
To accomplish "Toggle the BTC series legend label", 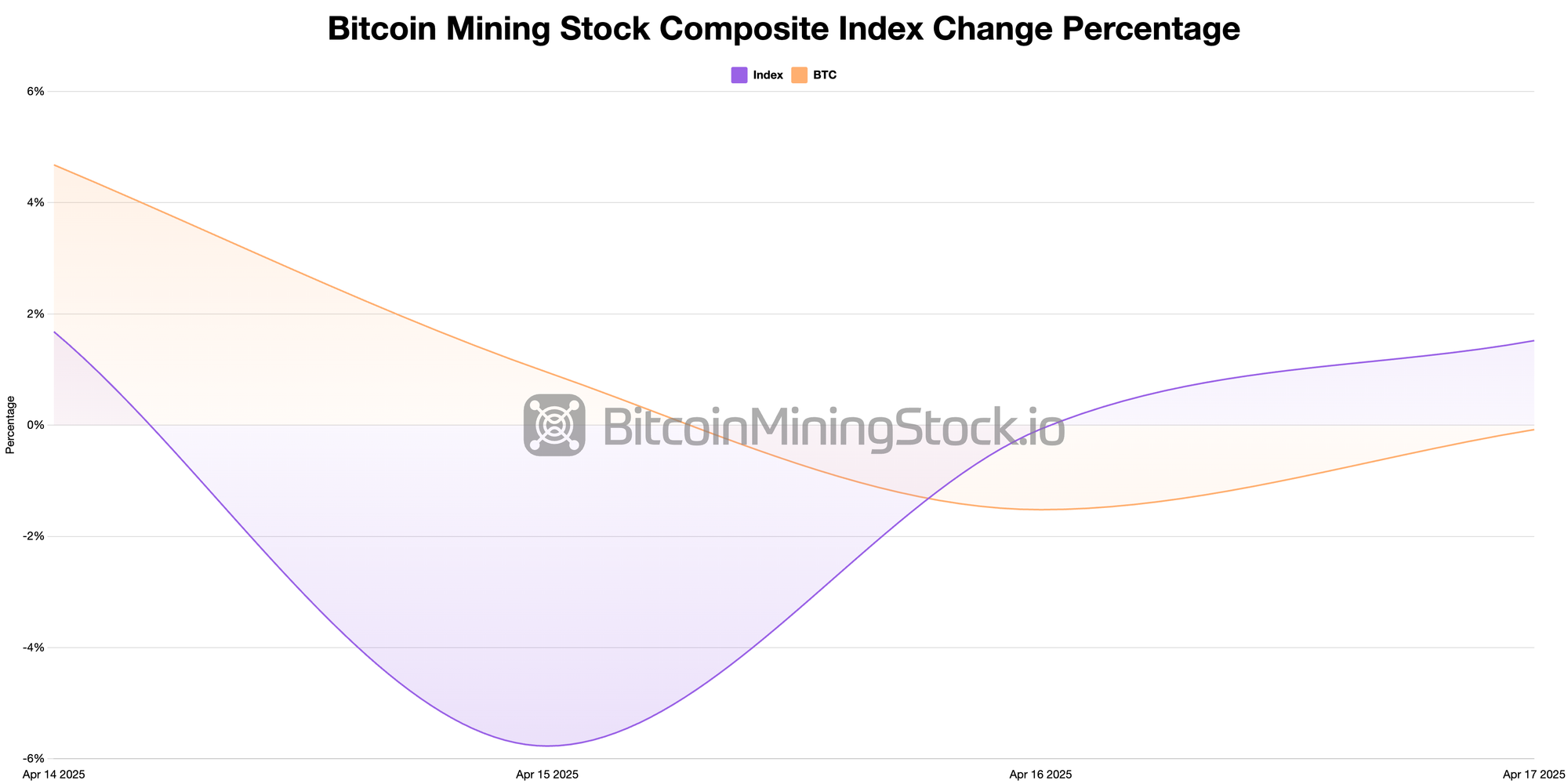I will coord(825,75).
